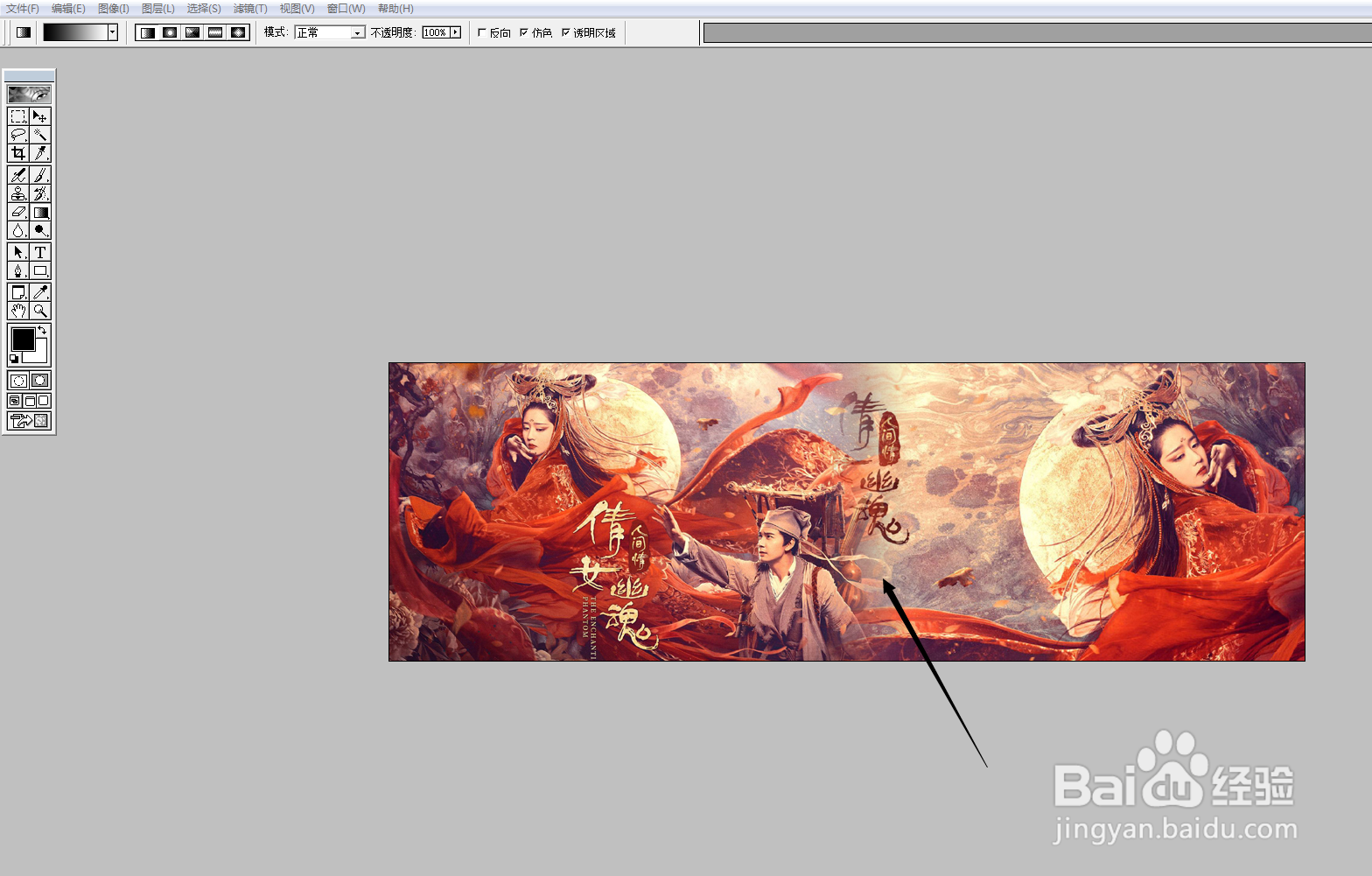Select the Slice tool
Screen dimensions: 1372x876
pyautogui.click(x=40, y=153)
